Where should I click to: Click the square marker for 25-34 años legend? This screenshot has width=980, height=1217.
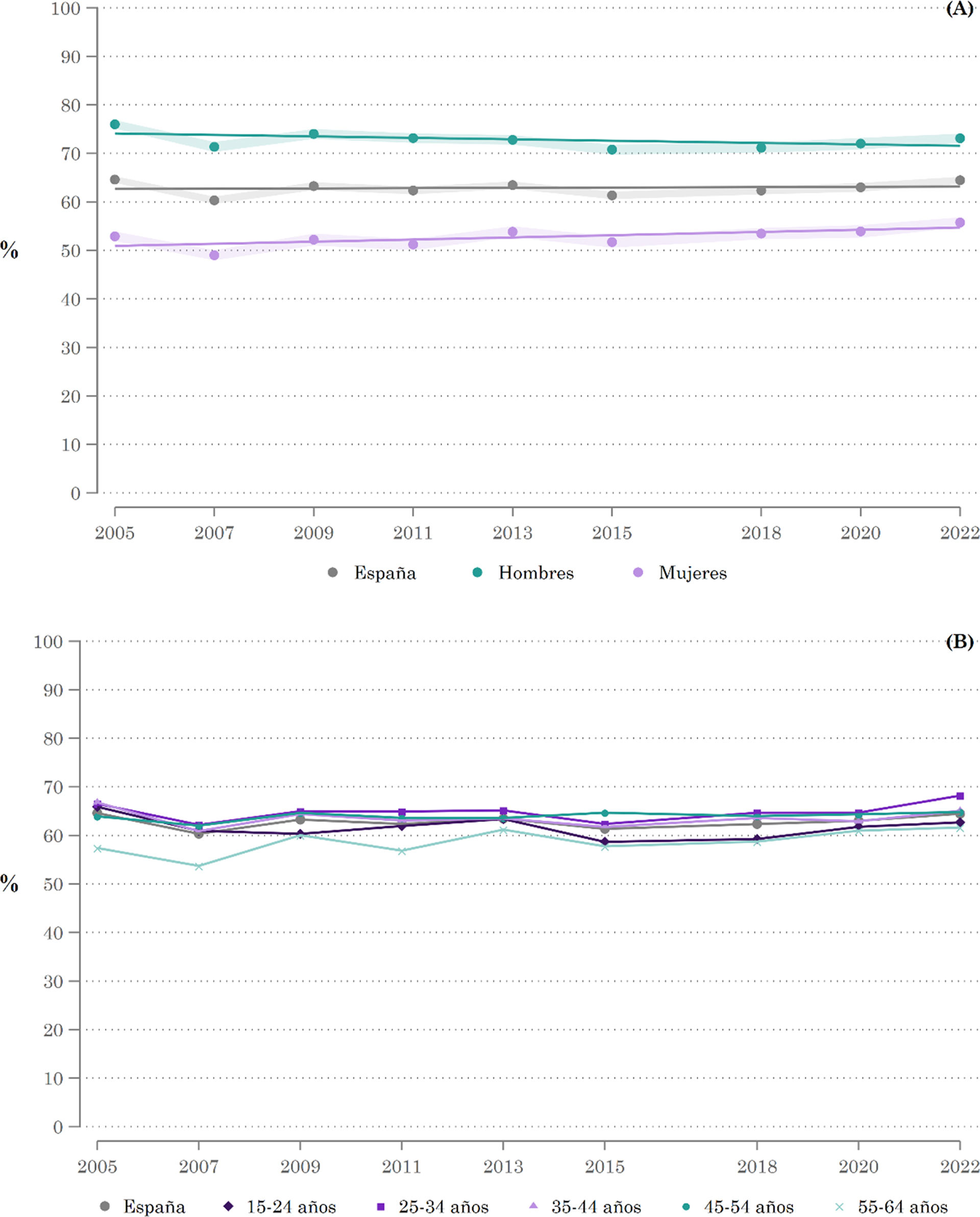[380, 1206]
